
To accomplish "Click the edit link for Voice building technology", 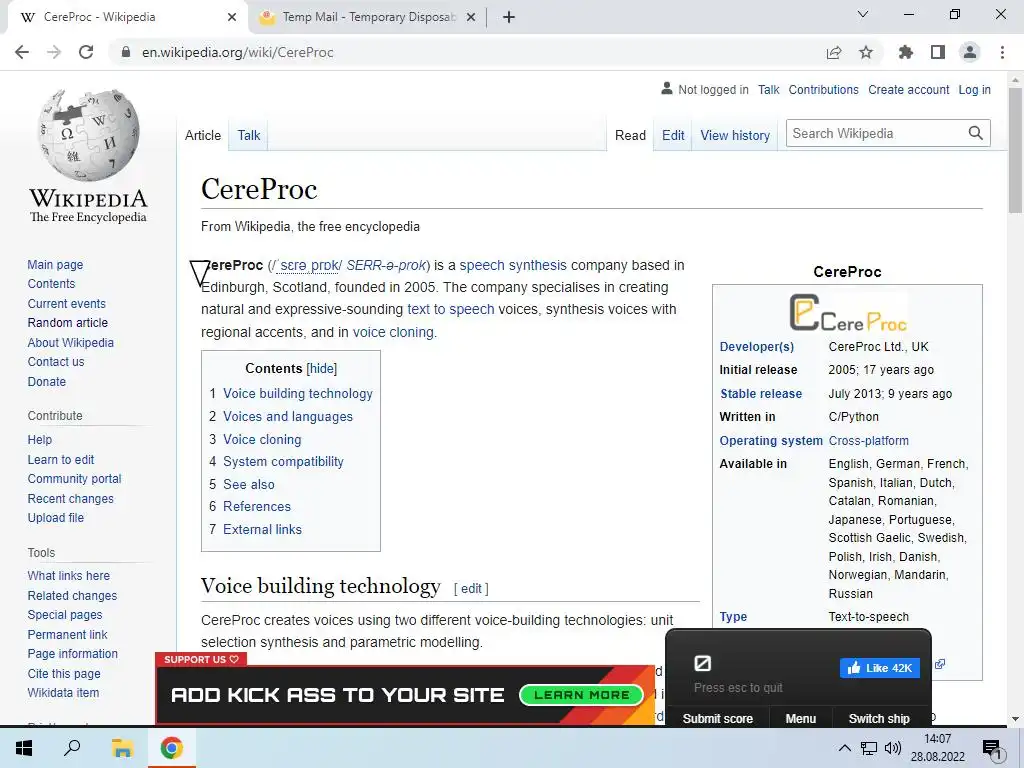I will tap(472, 588).
